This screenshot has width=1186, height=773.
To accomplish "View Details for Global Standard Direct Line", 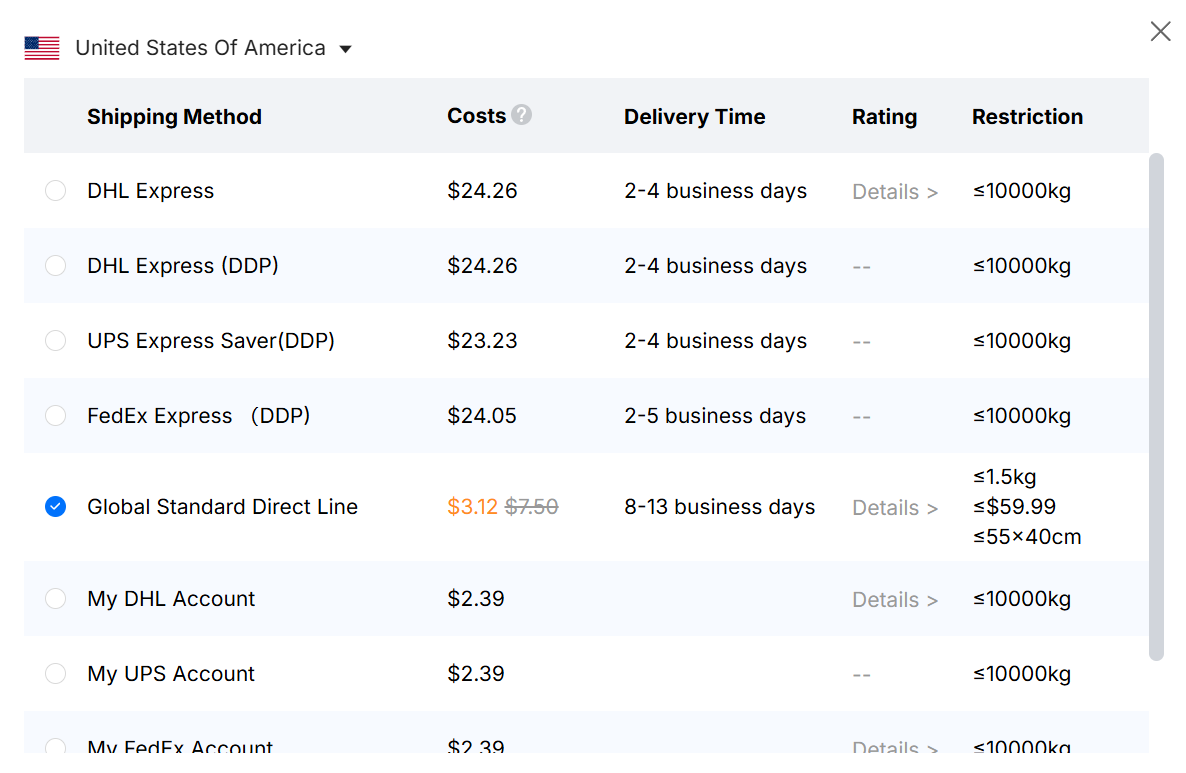I will click(894, 508).
